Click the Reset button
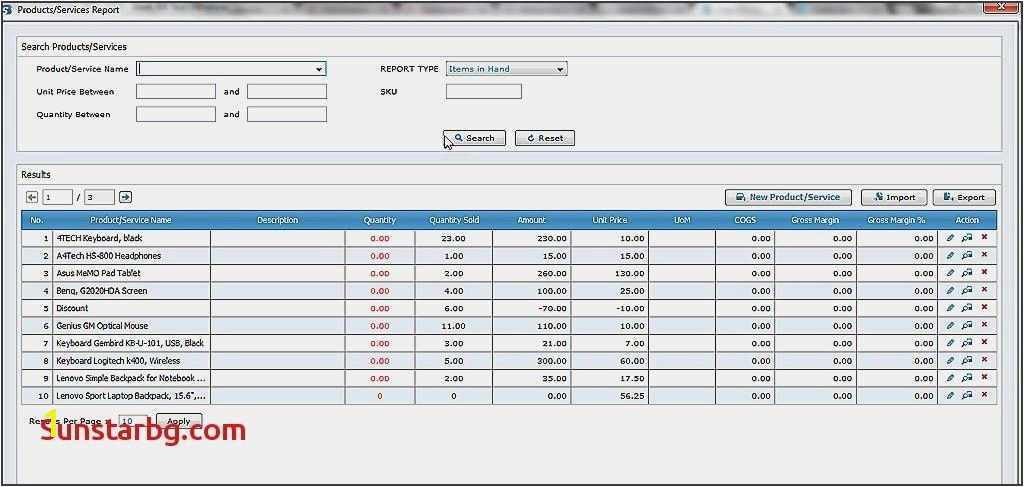The image size is (1024, 487). (x=545, y=138)
